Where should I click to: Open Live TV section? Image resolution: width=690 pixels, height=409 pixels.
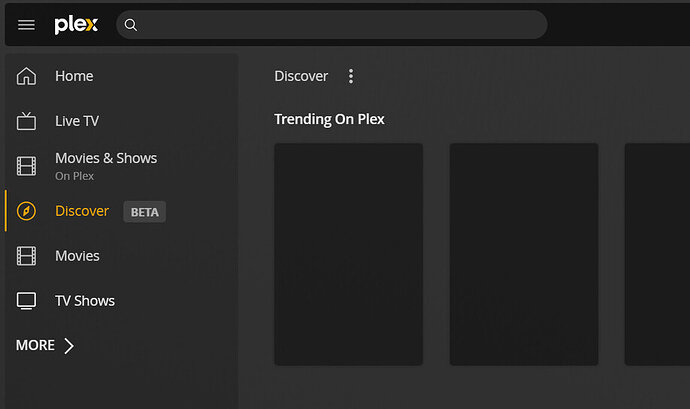coord(77,121)
